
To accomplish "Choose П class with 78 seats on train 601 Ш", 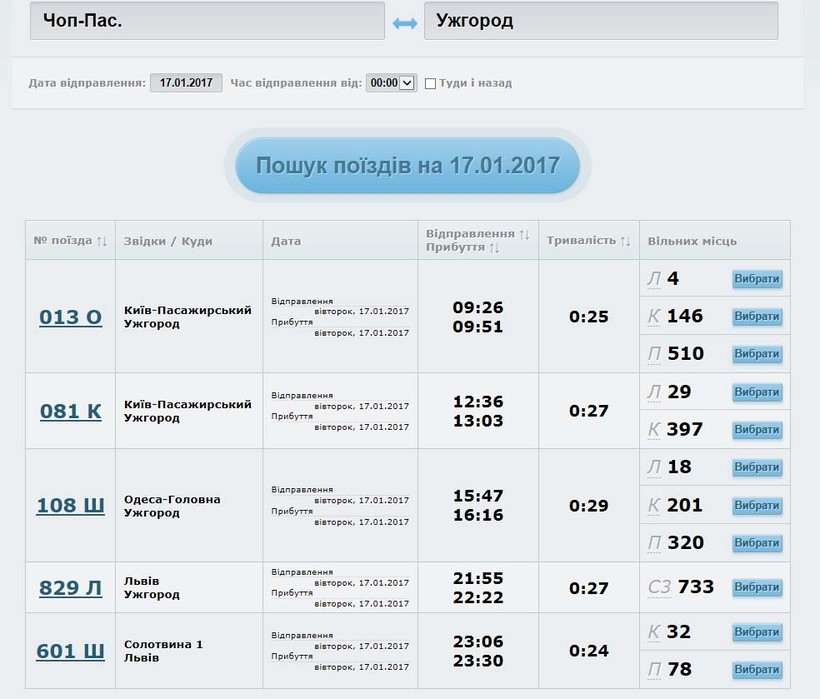I will click(x=756, y=670).
